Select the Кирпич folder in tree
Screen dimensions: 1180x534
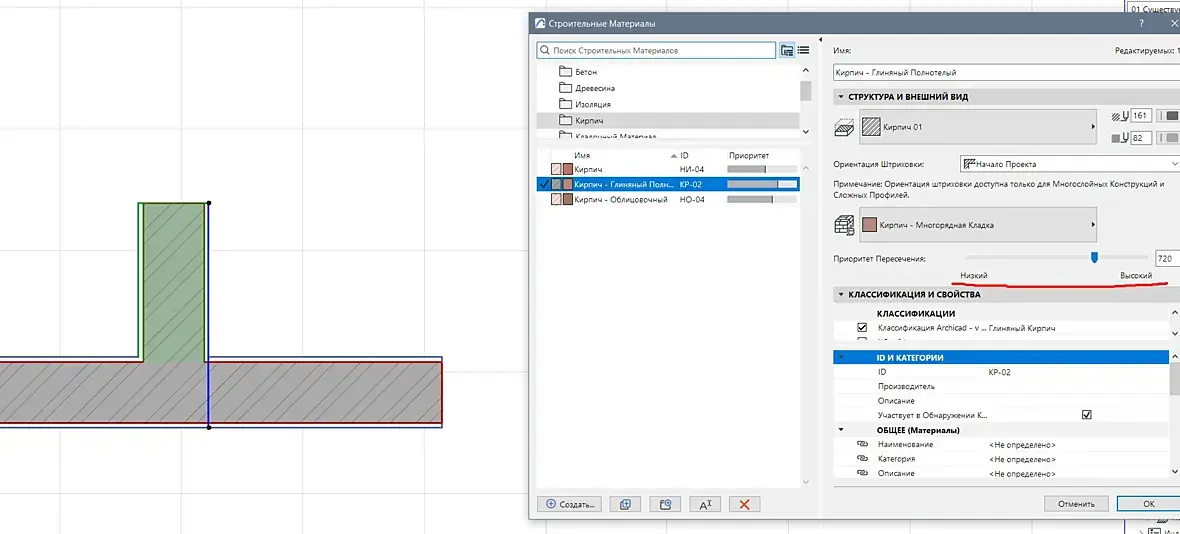(668, 120)
